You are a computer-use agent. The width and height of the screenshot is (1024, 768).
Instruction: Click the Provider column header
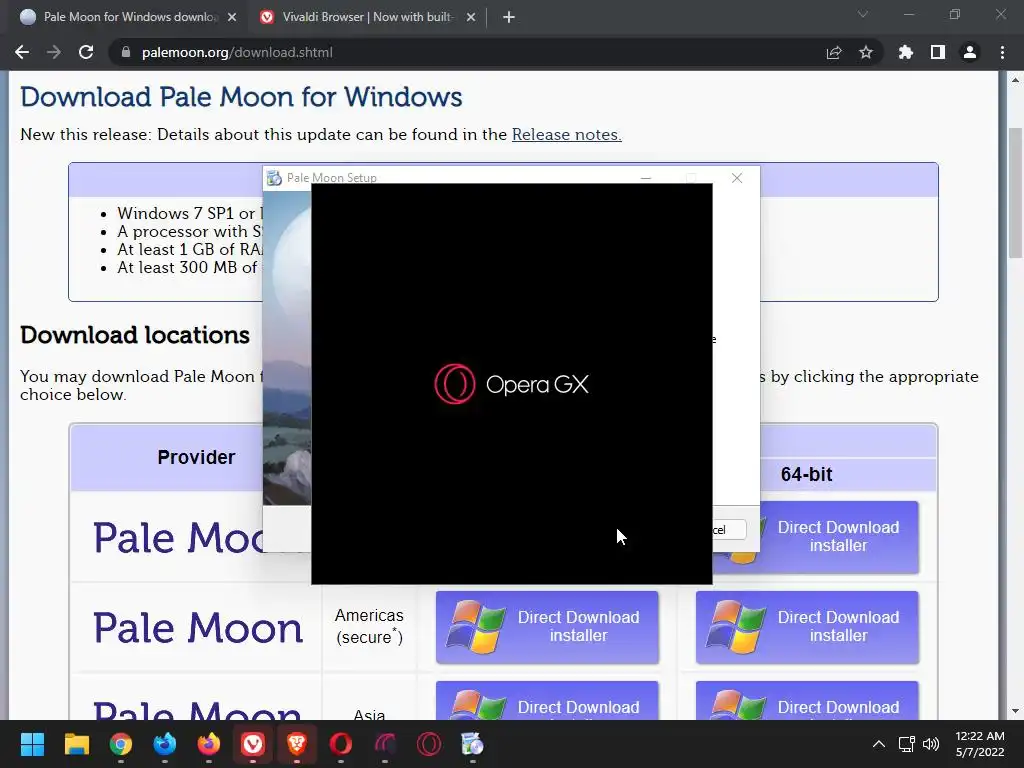[x=196, y=457]
